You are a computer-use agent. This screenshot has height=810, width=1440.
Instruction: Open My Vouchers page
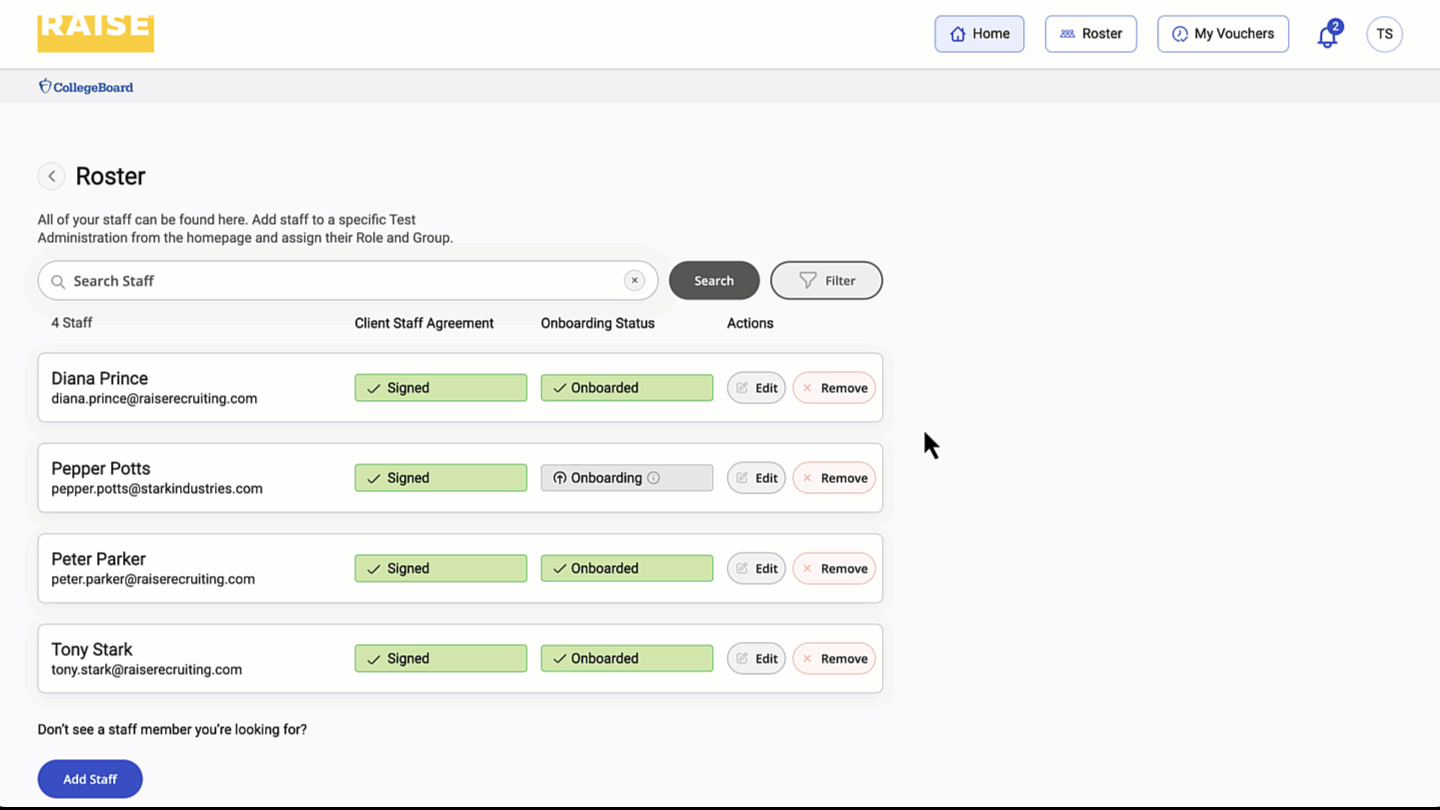tap(1222, 34)
